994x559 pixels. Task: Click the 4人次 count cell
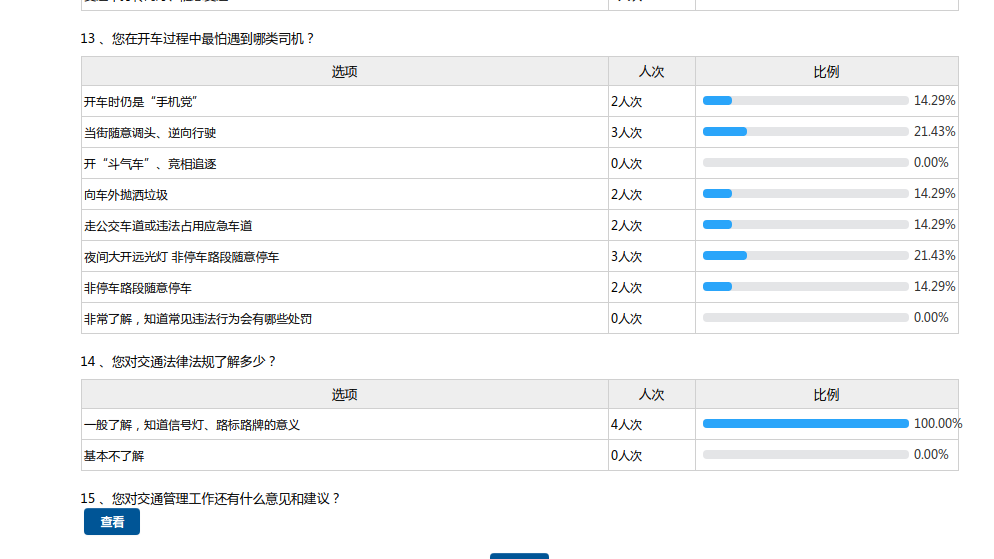point(627,425)
